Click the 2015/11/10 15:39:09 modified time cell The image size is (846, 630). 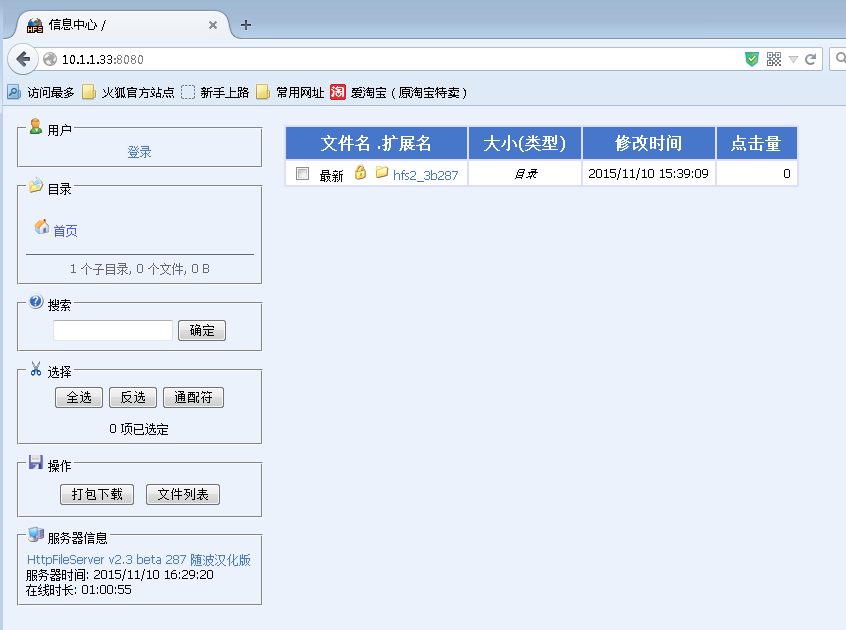point(648,174)
